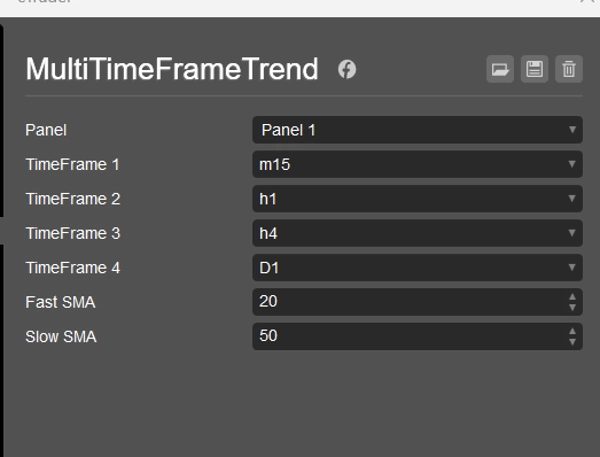This screenshot has width=600, height=457.
Task: Open the Panel dropdown
Action: 417,130
